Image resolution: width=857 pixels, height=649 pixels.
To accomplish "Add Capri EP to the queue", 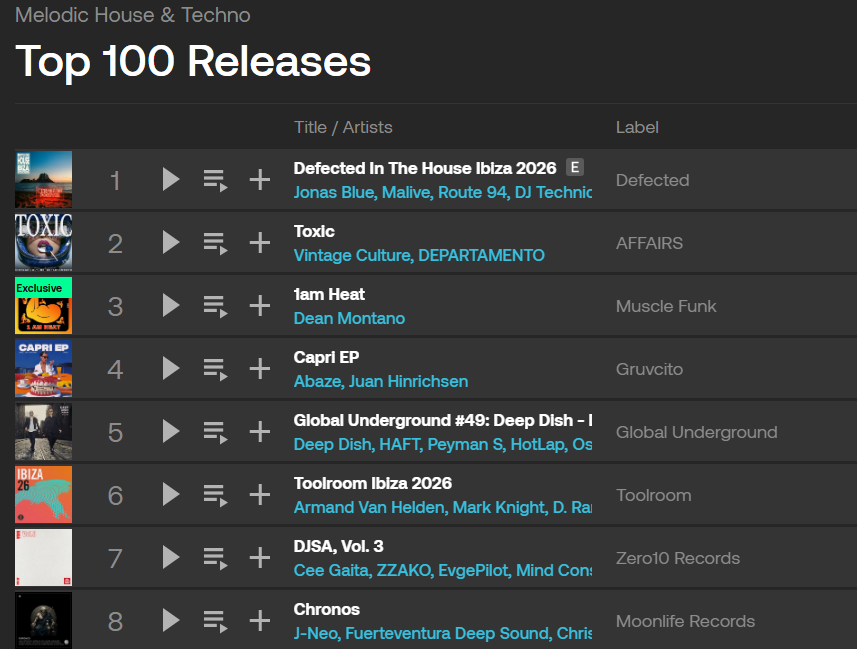I will (215, 370).
